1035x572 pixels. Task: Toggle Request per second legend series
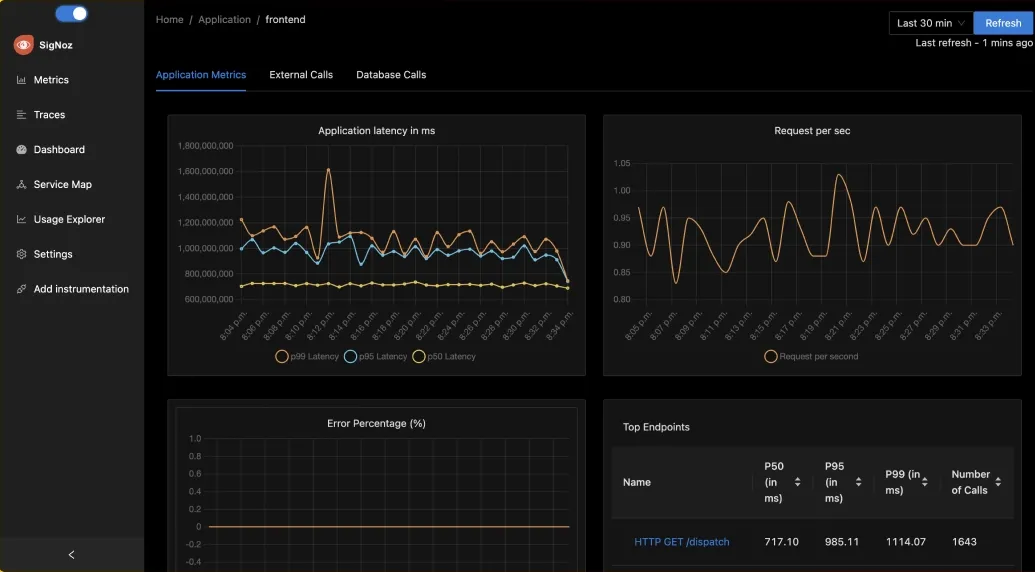point(811,357)
